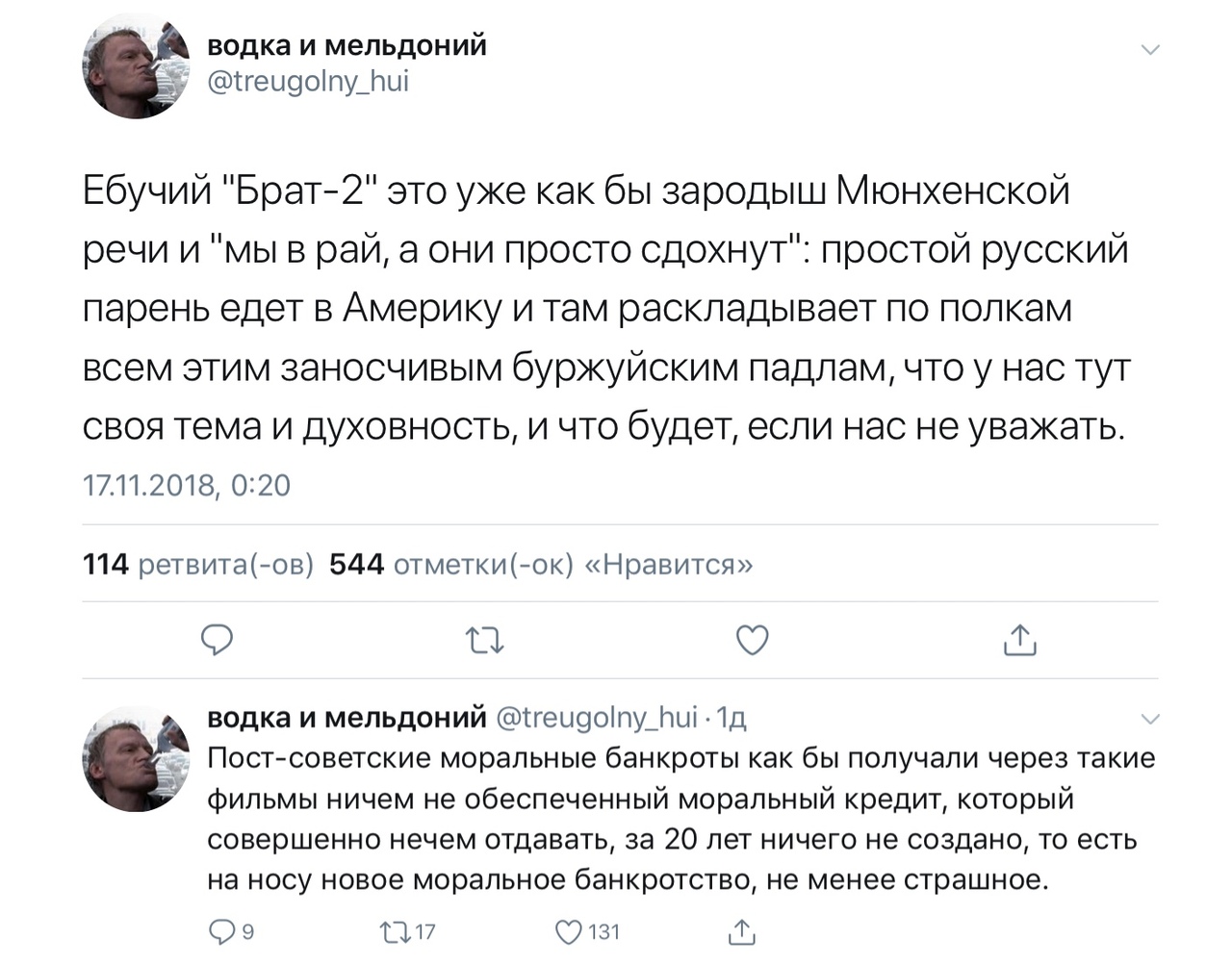Open @treugolny_hui handle in main tweet
The image size is (1232, 965).
tap(308, 83)
